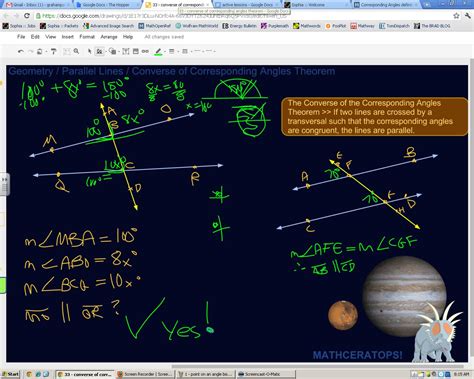
Task: Select the Shape tool
Action: coord(113,51)
